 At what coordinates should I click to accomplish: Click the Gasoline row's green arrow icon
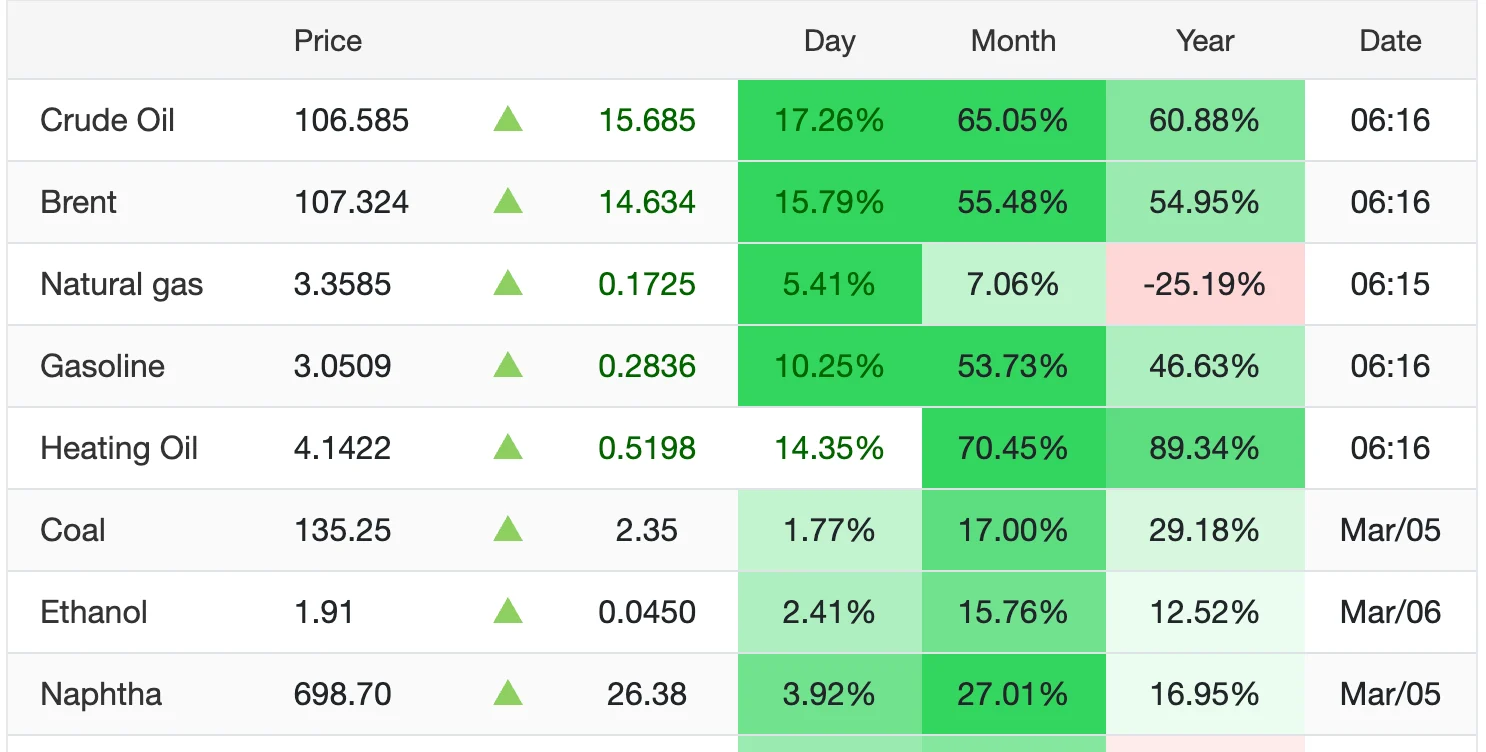click(x=508, y=366)
